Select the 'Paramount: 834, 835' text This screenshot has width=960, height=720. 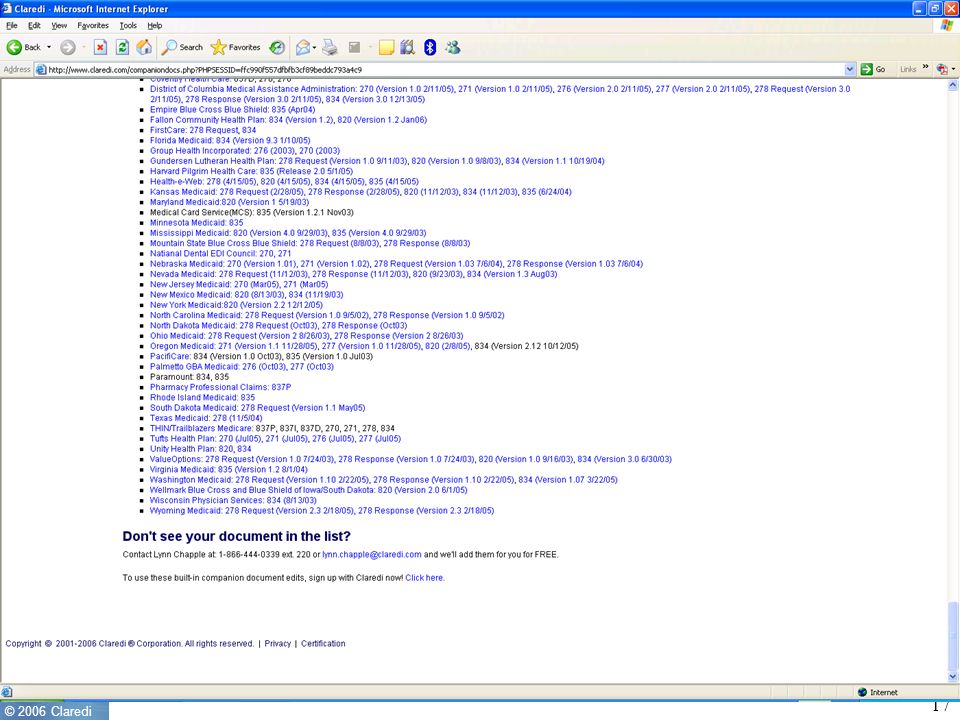190,377
